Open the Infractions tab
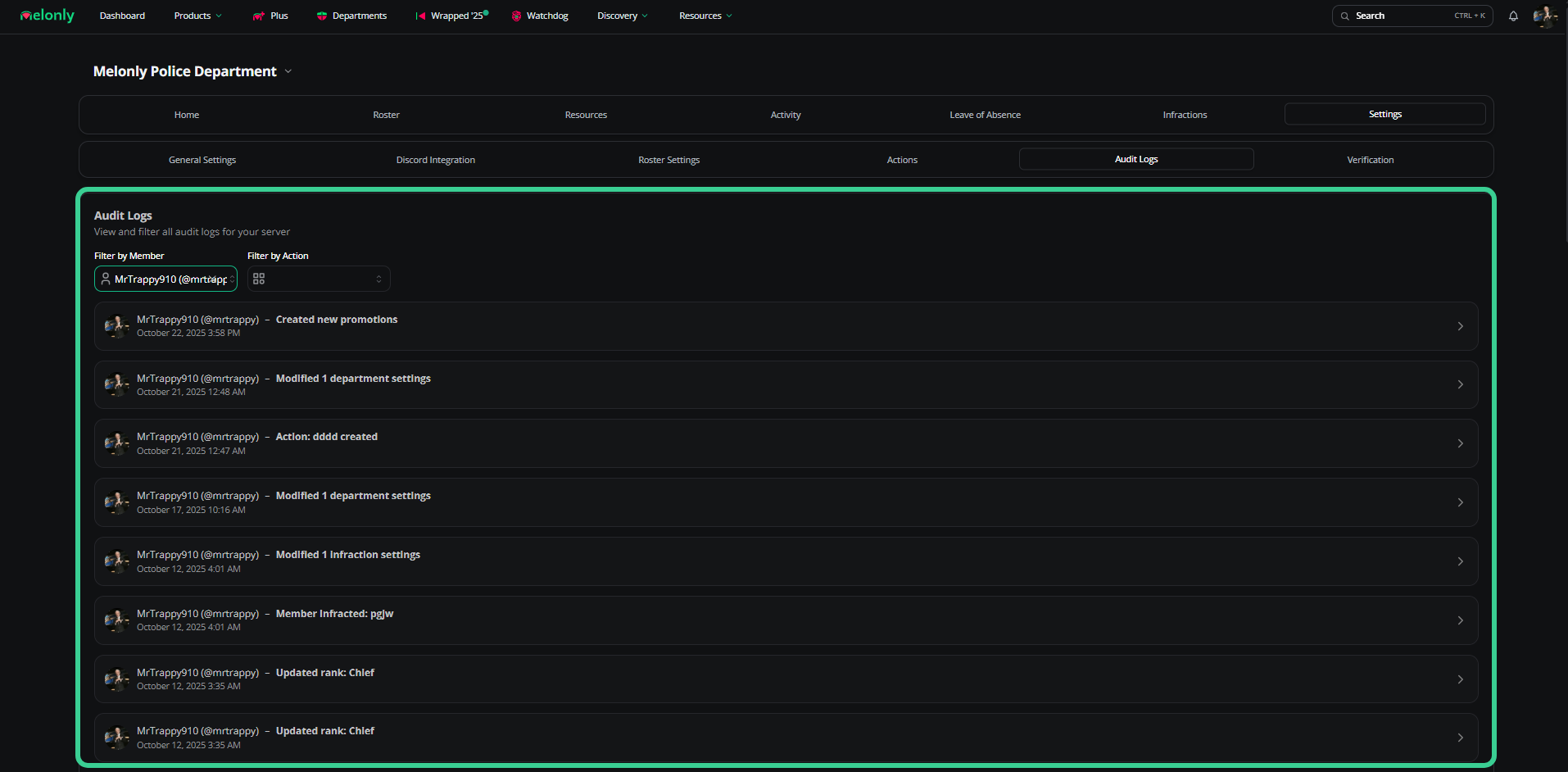The height and width of the screenshot is (772, 1568). (1185, 115)
